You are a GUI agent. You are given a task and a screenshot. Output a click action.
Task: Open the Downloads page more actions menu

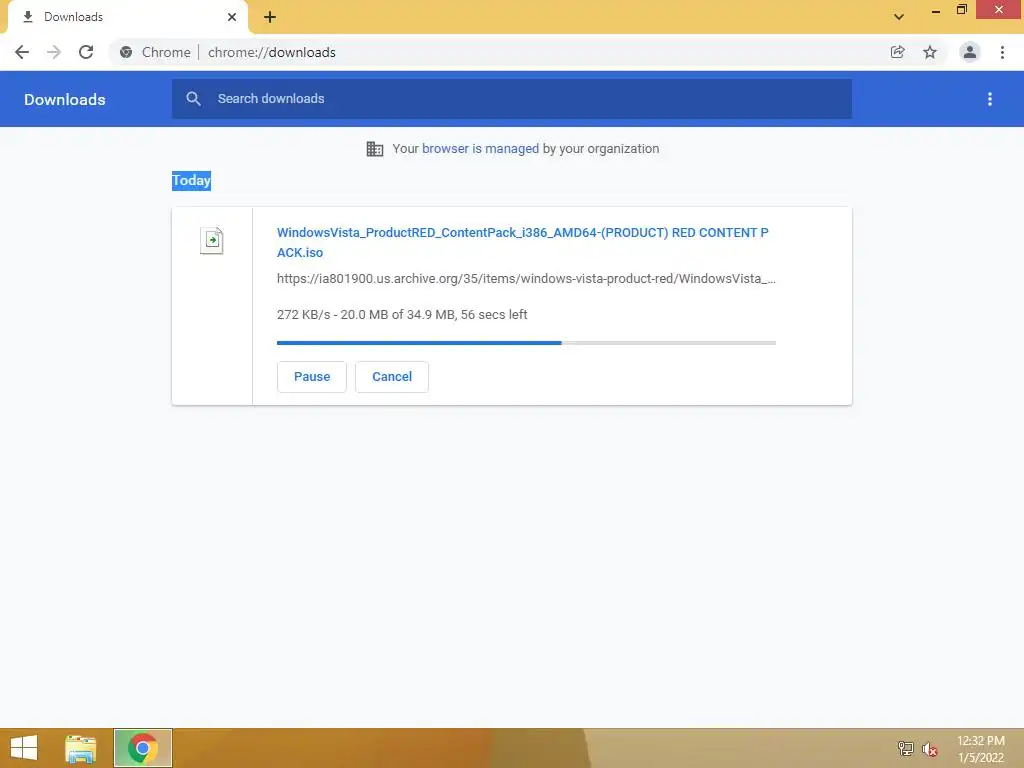coord(990,99)
